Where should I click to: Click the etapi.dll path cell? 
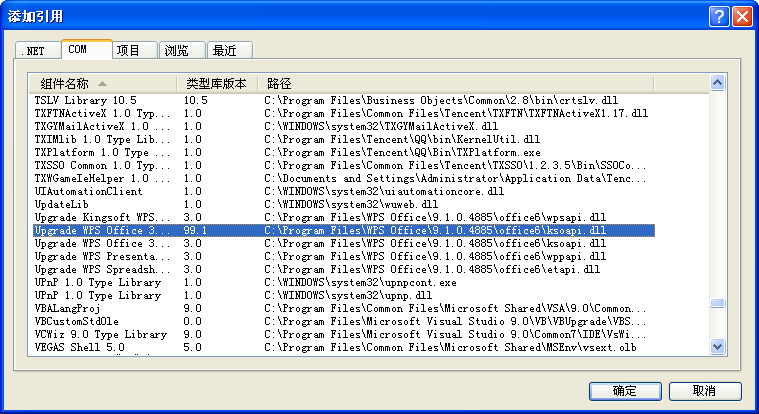pyautogui.click(x=432, y=270)
